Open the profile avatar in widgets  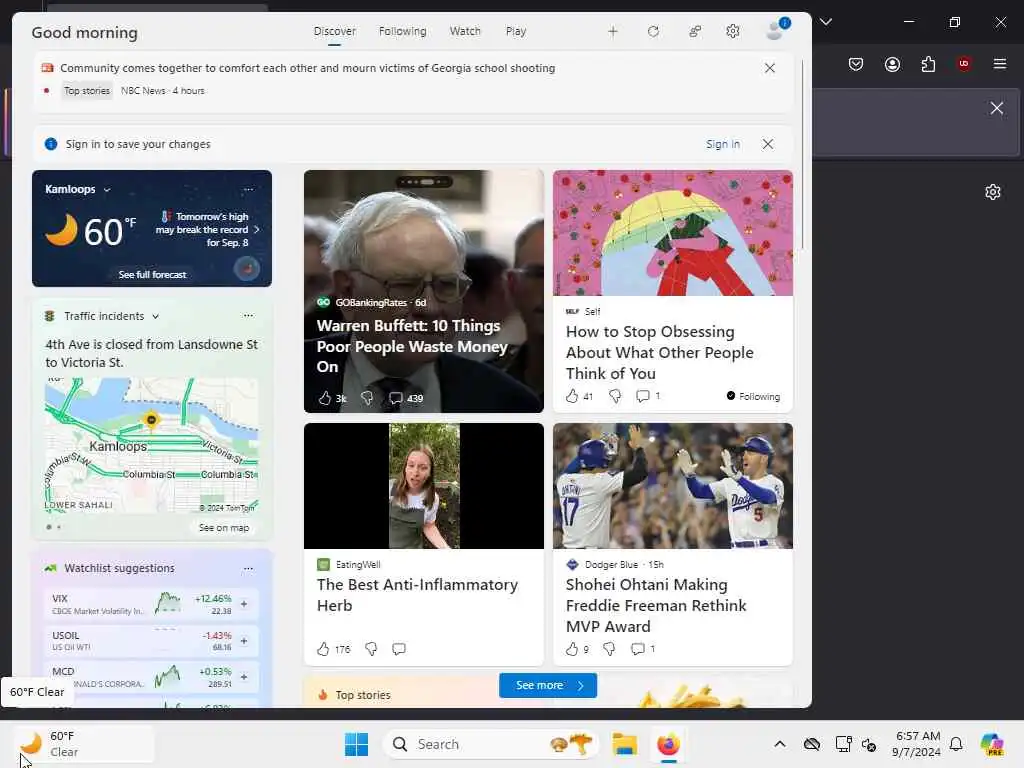pyautogui.click(x=777, y=29)
